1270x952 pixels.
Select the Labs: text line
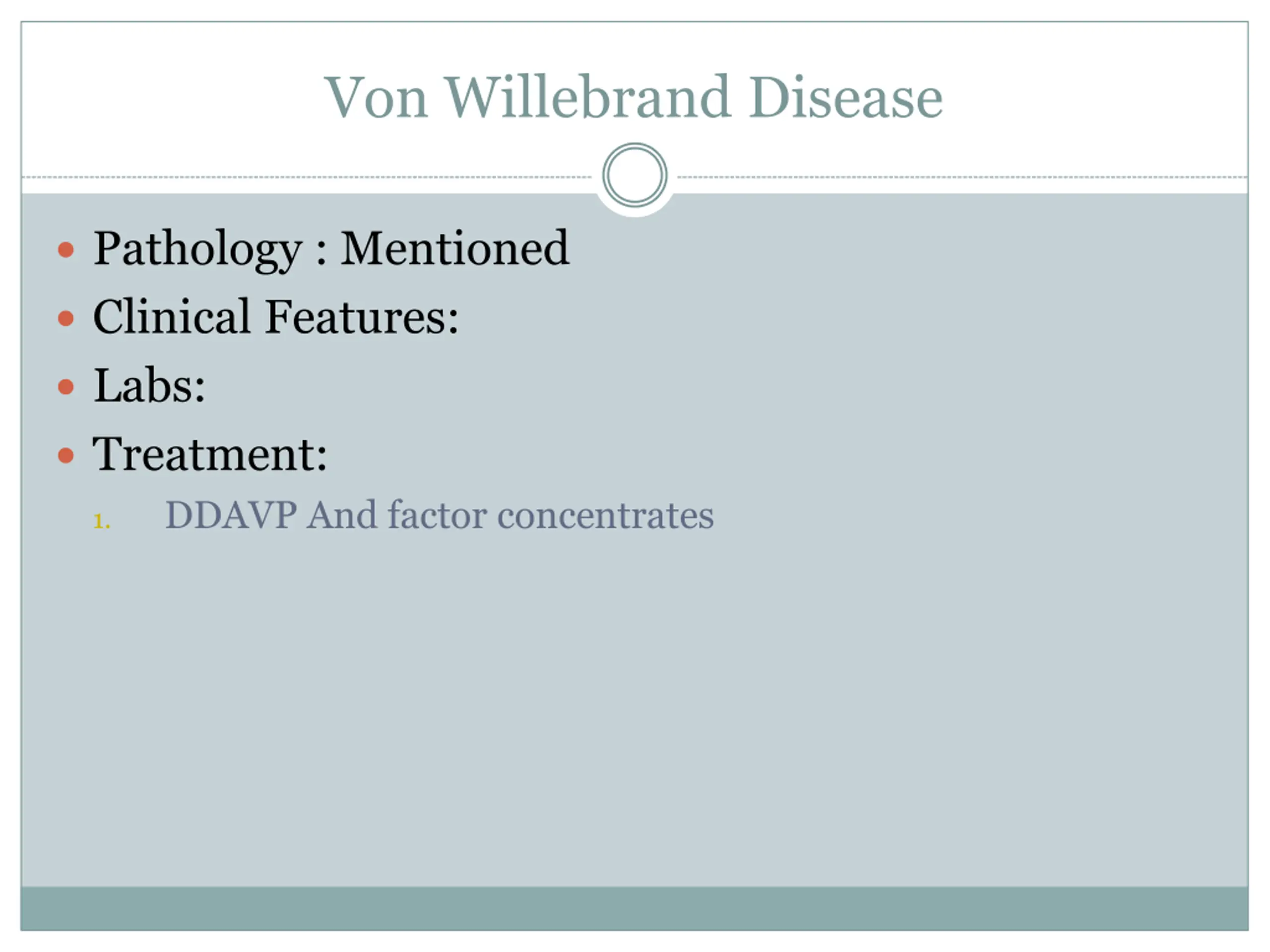tap(149, 385)
